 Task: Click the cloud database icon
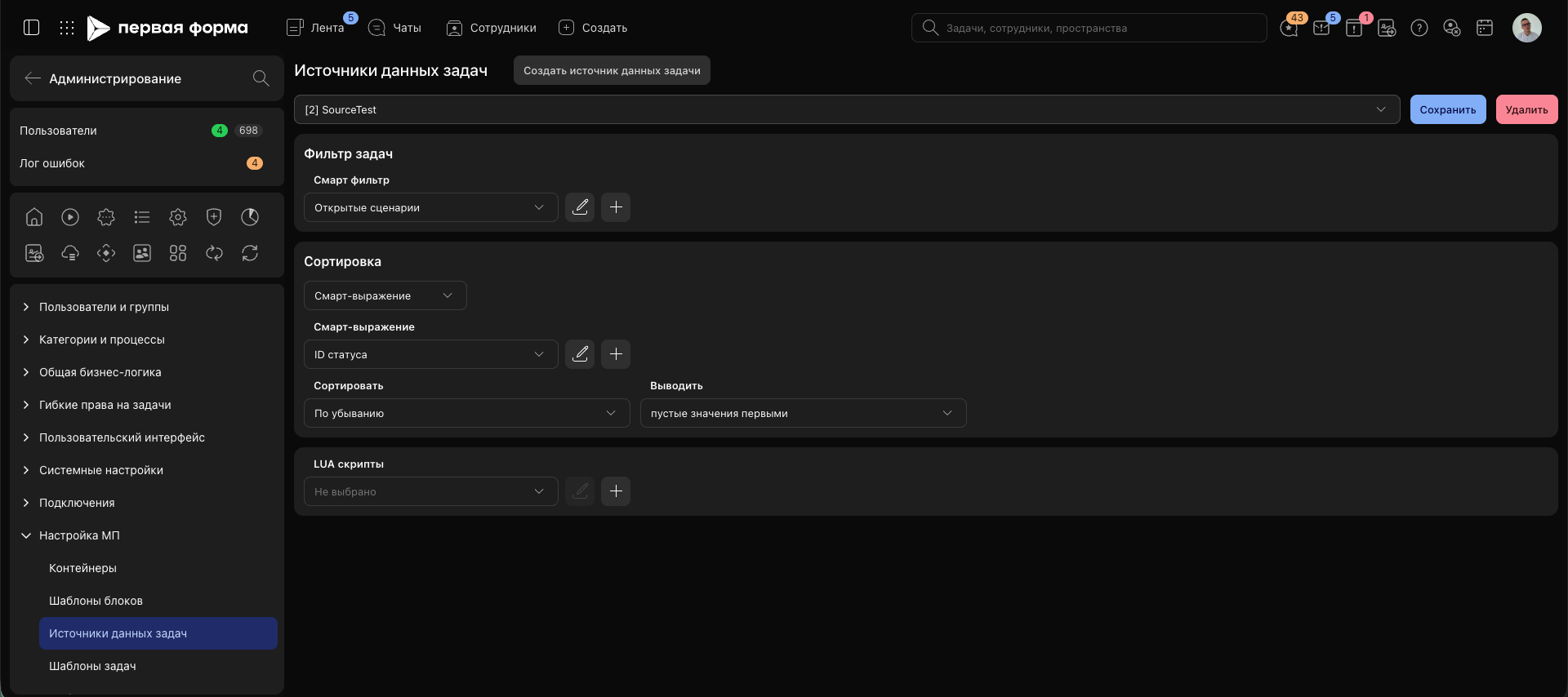tap(70, 253)
